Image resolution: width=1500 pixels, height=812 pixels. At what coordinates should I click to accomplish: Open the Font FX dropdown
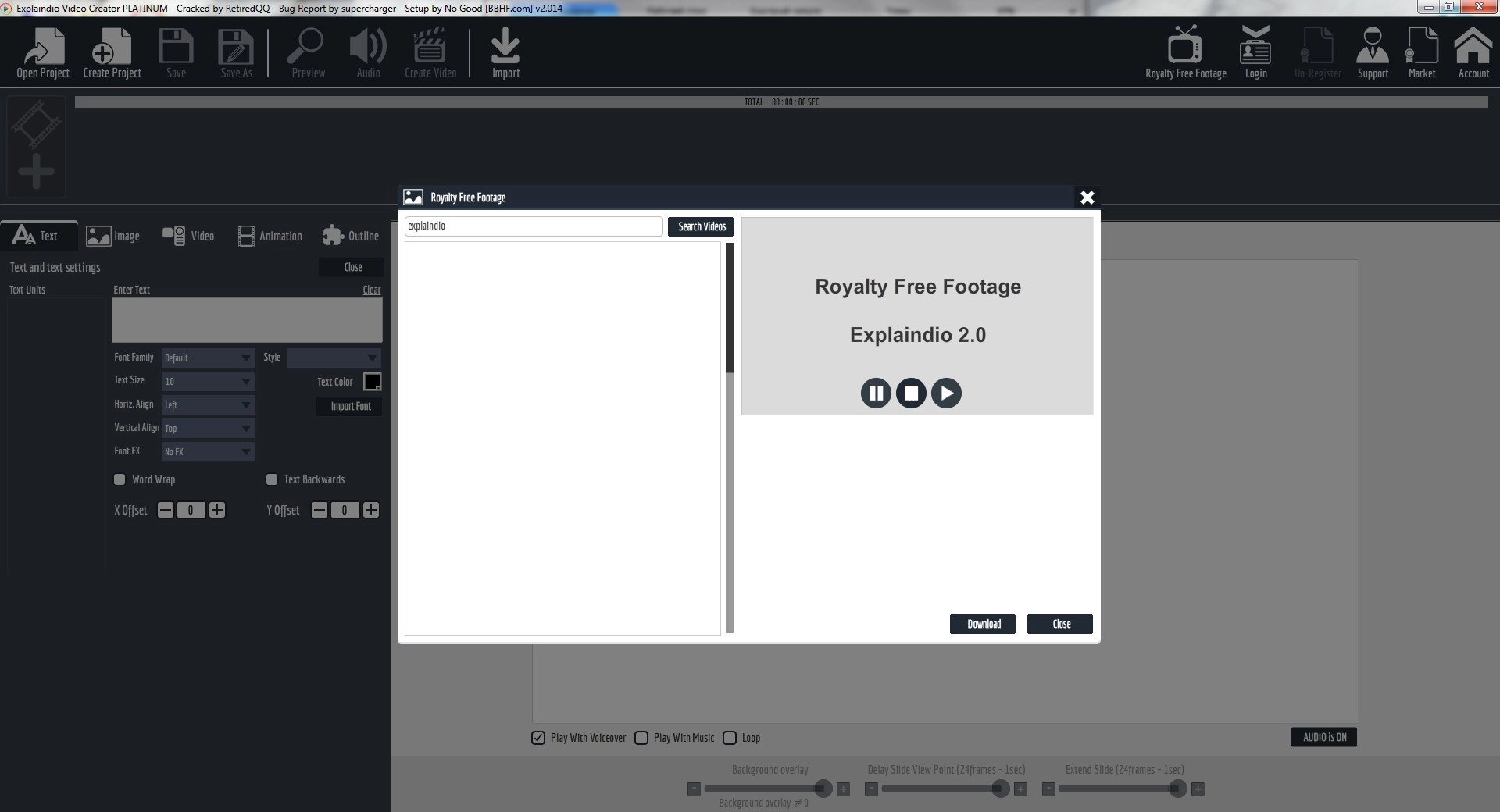point(208,451)
